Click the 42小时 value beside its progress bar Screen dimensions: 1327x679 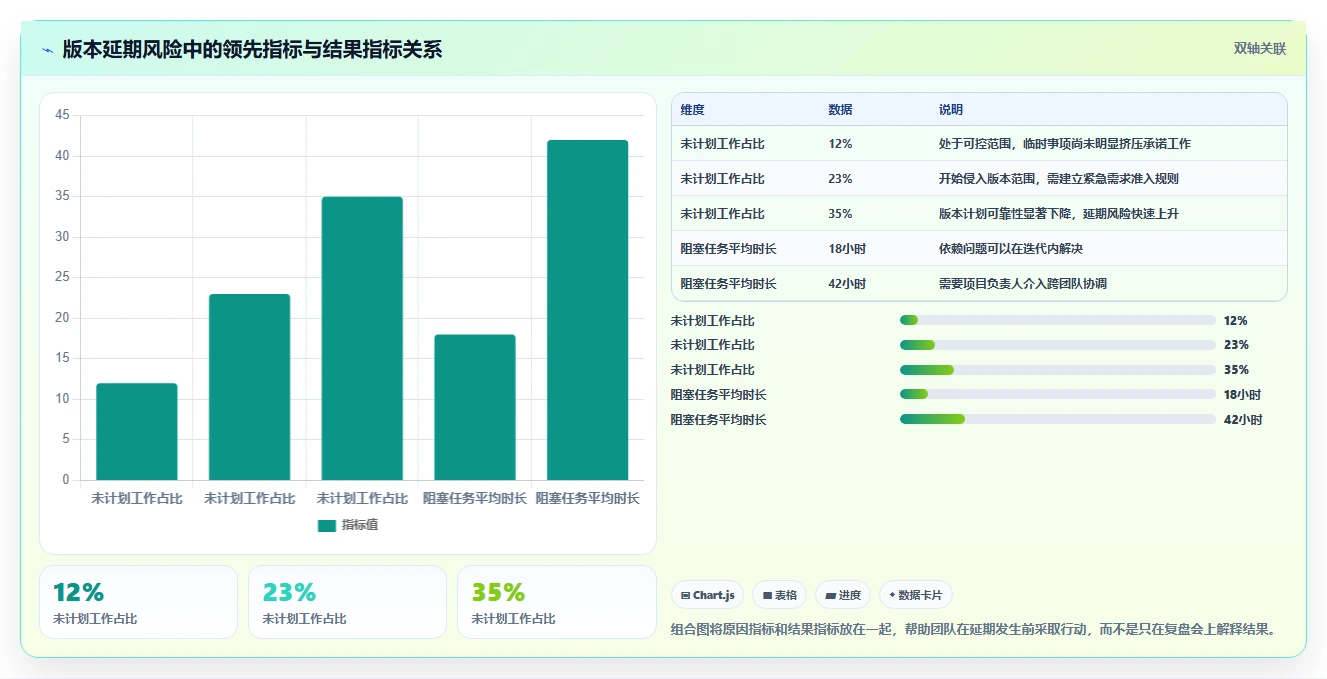coord(1243,420)
